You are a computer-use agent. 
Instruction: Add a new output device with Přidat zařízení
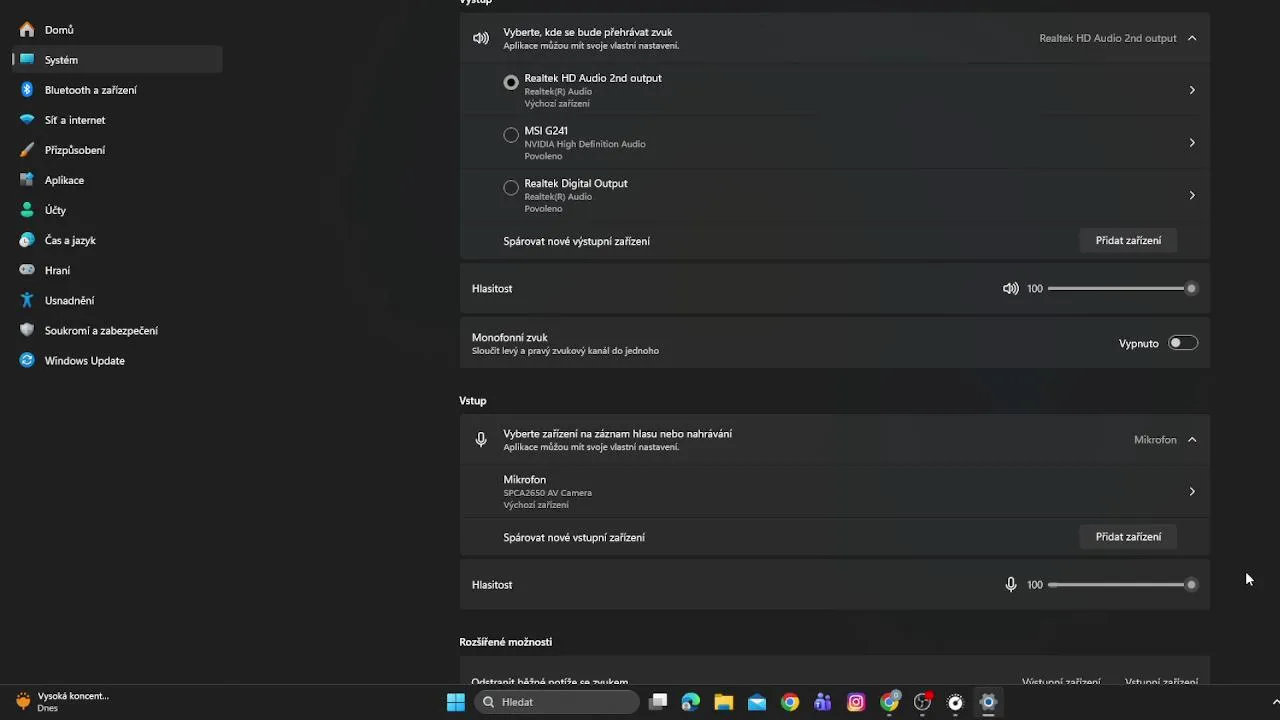tap(1128, 241)
